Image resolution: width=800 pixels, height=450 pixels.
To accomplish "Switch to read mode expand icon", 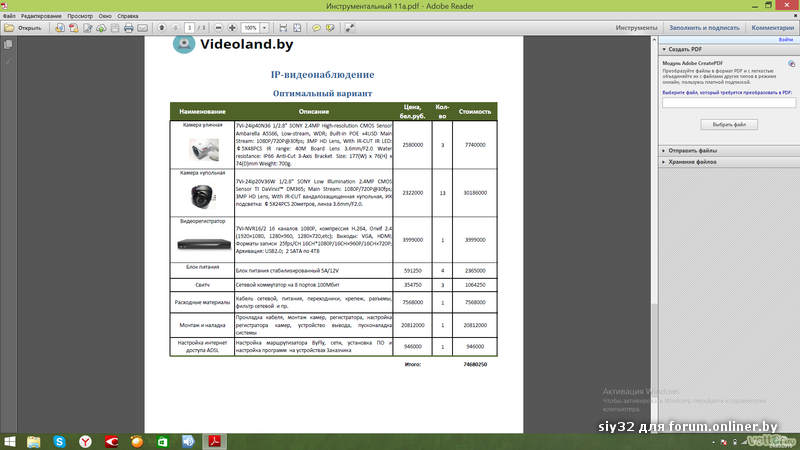I will (x=349, y=28).
